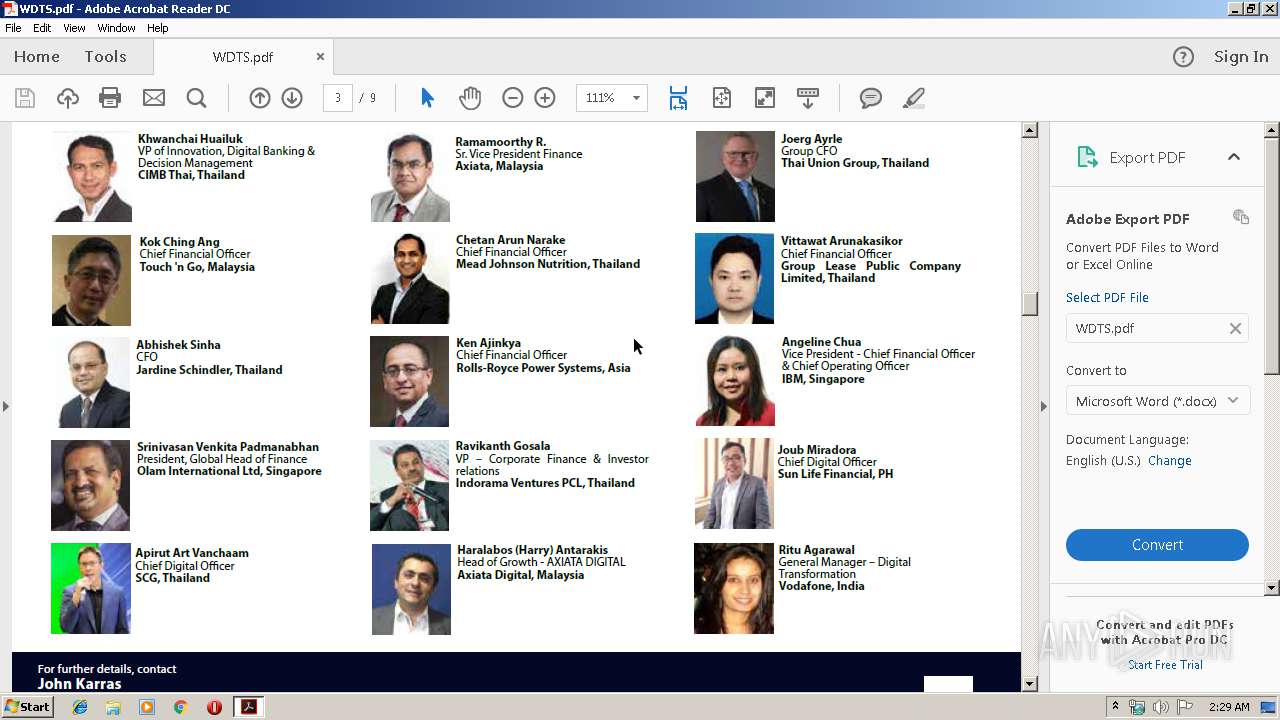The height and width of the screenshot is (720, 1280).
Task: Fit page to window icon
Action: coord(721,98)
